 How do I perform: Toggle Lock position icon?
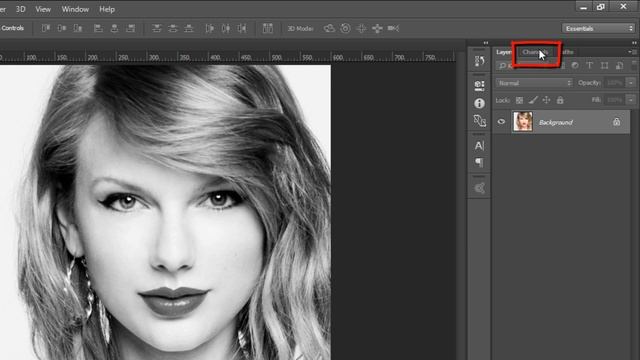[x=547, y=100]
